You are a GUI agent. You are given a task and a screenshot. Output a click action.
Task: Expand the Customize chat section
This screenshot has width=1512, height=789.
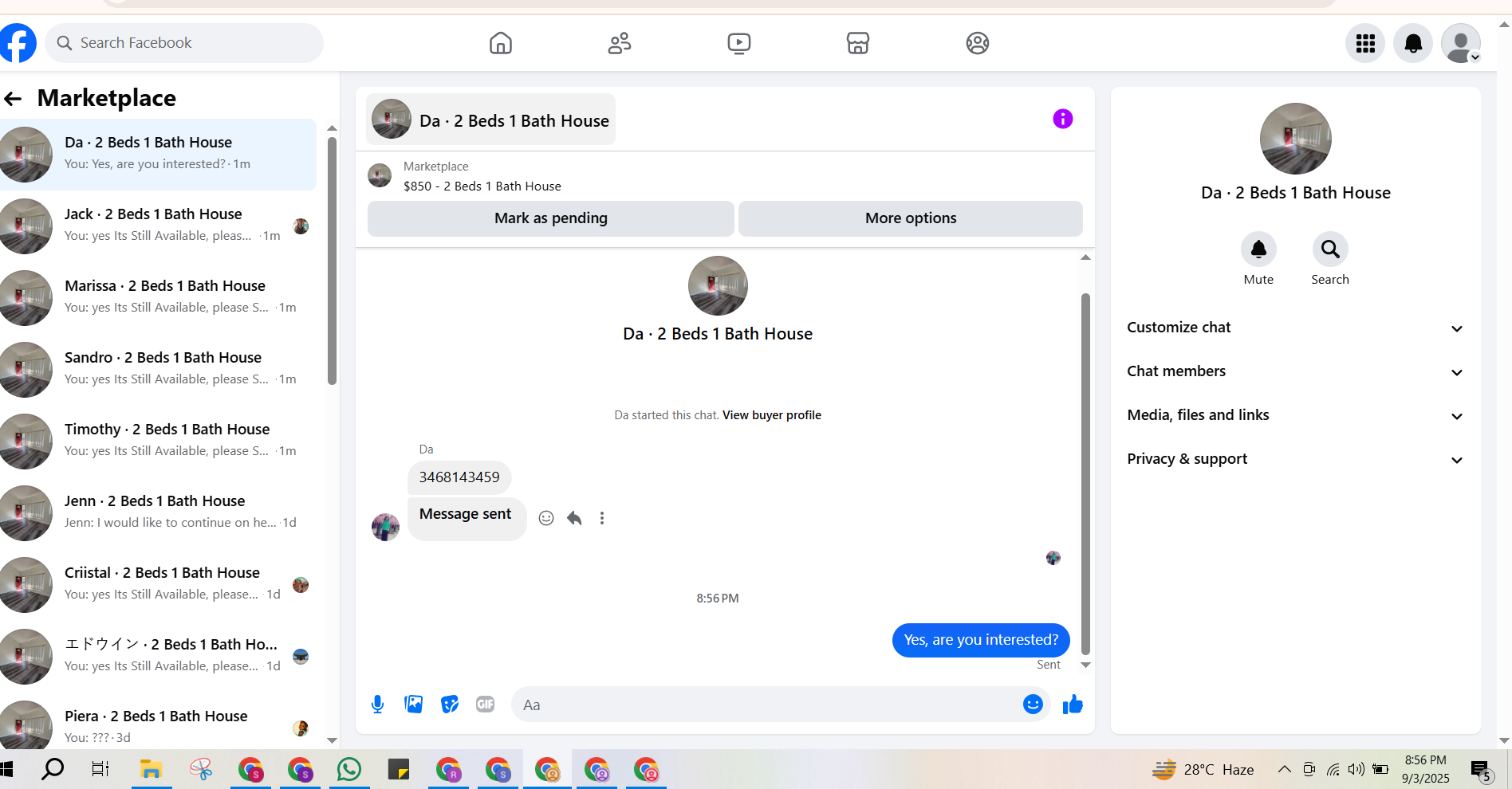1295,328
